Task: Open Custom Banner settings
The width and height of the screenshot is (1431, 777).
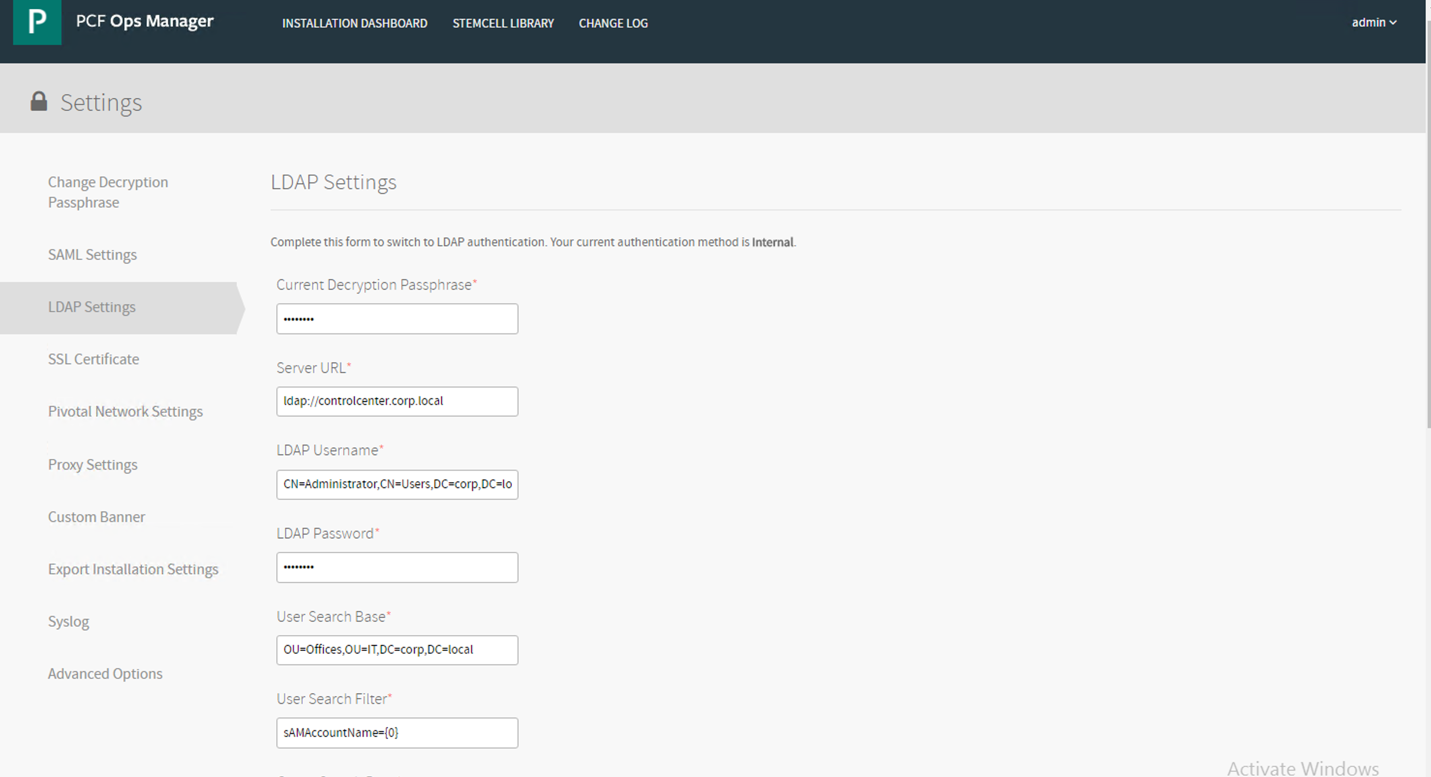Action: [96, 517]
